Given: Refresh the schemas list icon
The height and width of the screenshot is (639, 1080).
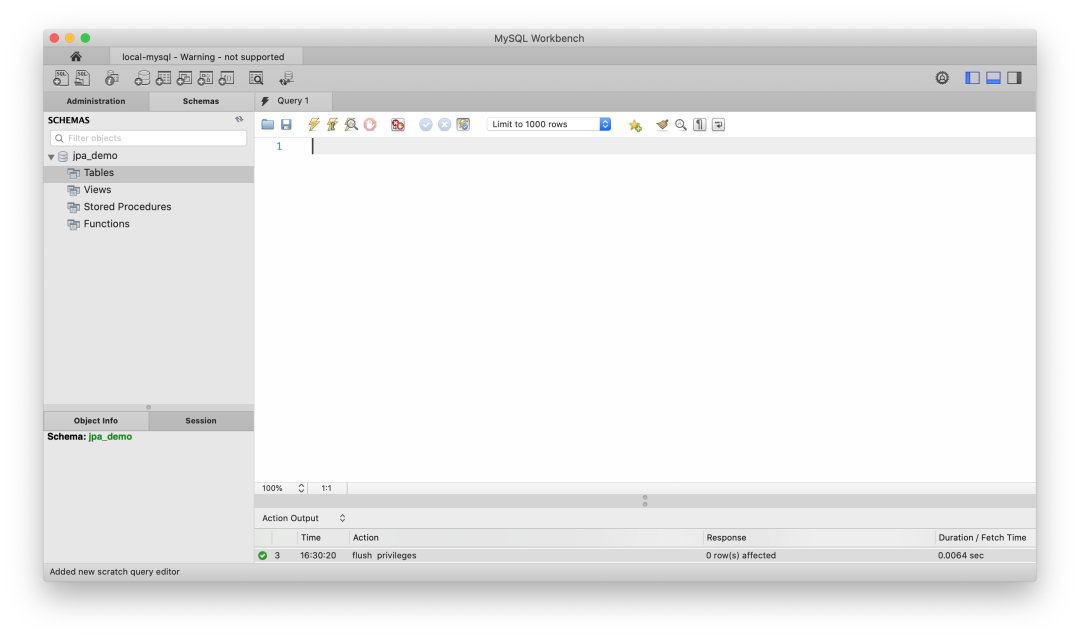Looking at the screenshot, I should point(239,119).
